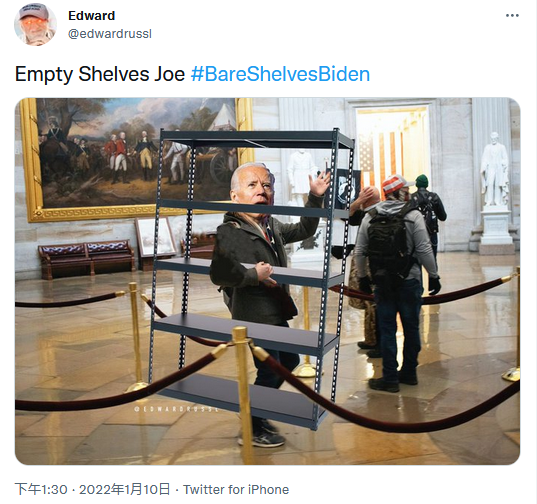Click Edward's profile avatar picture
Viewport: 537px width, 504px height.
[35, 24]
